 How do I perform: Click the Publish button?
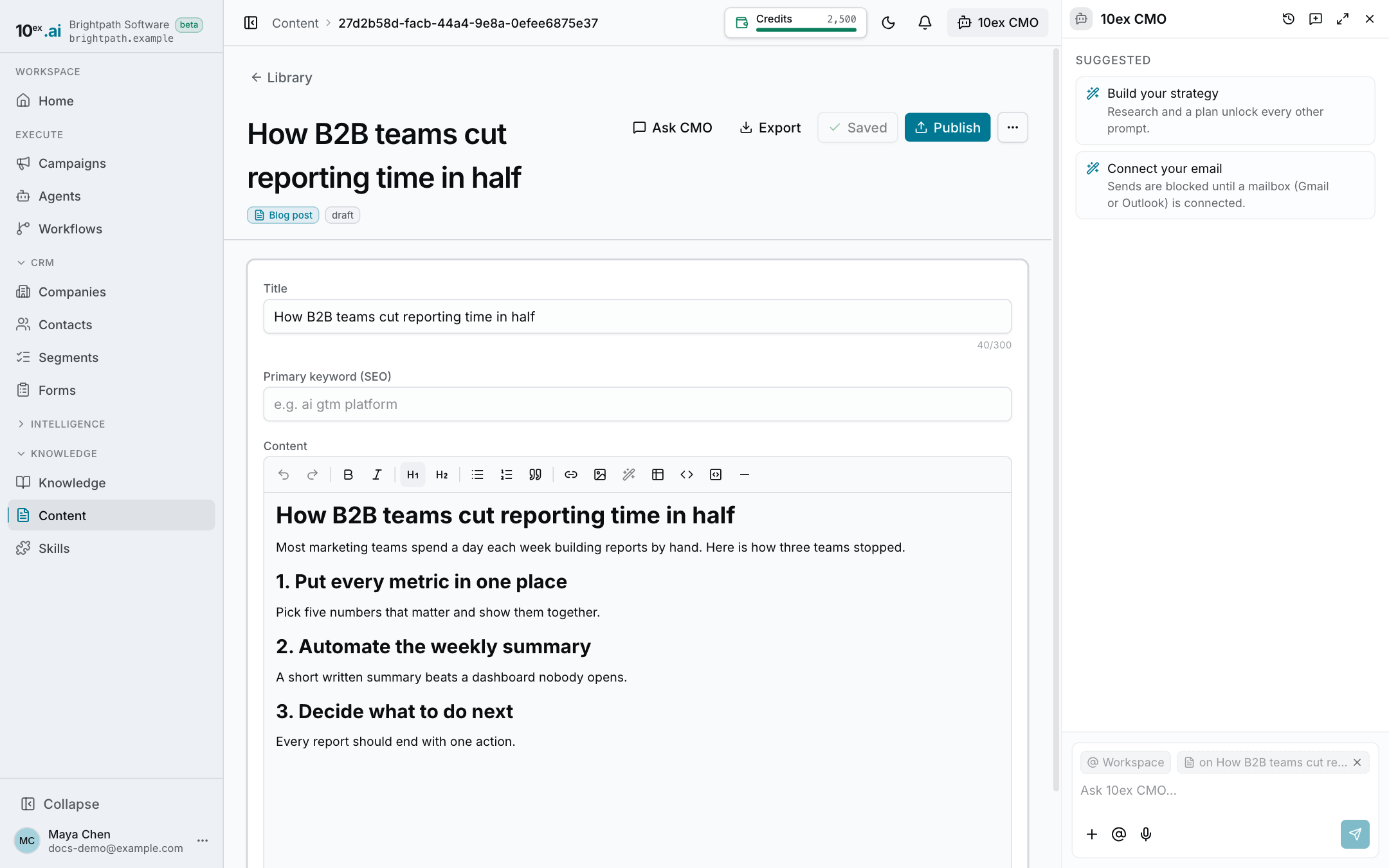pyautogui.click(x=947, y=127)
